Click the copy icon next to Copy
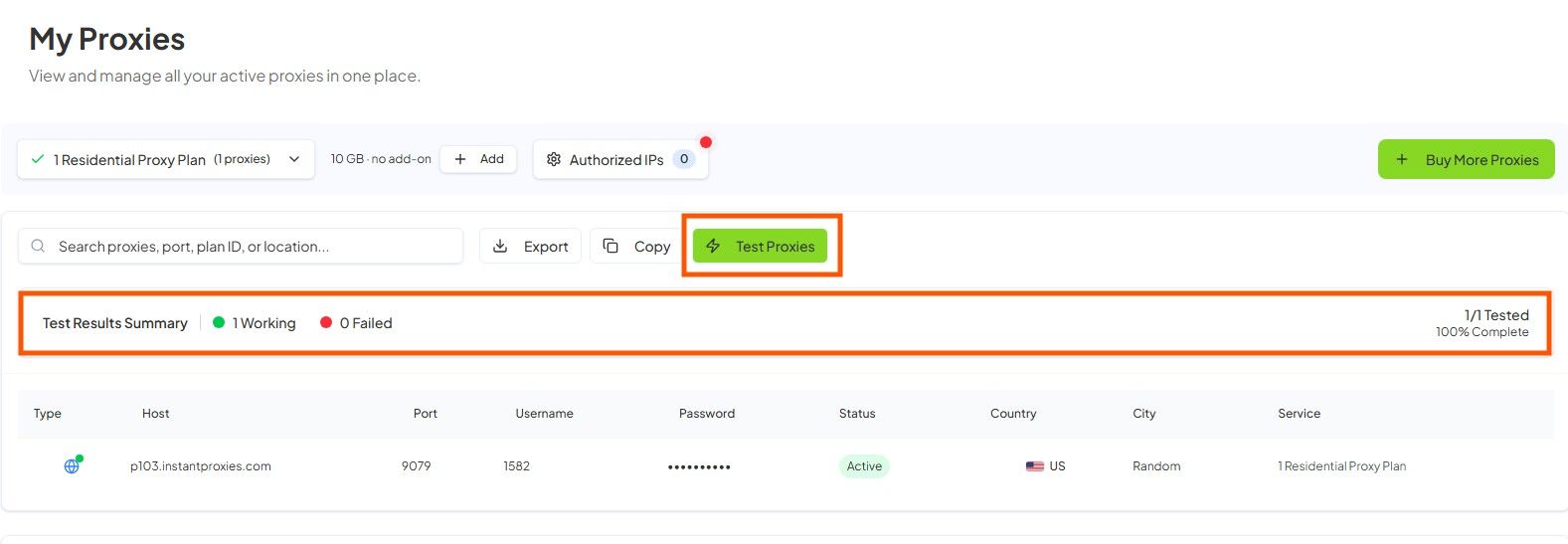 pos(610,246)
